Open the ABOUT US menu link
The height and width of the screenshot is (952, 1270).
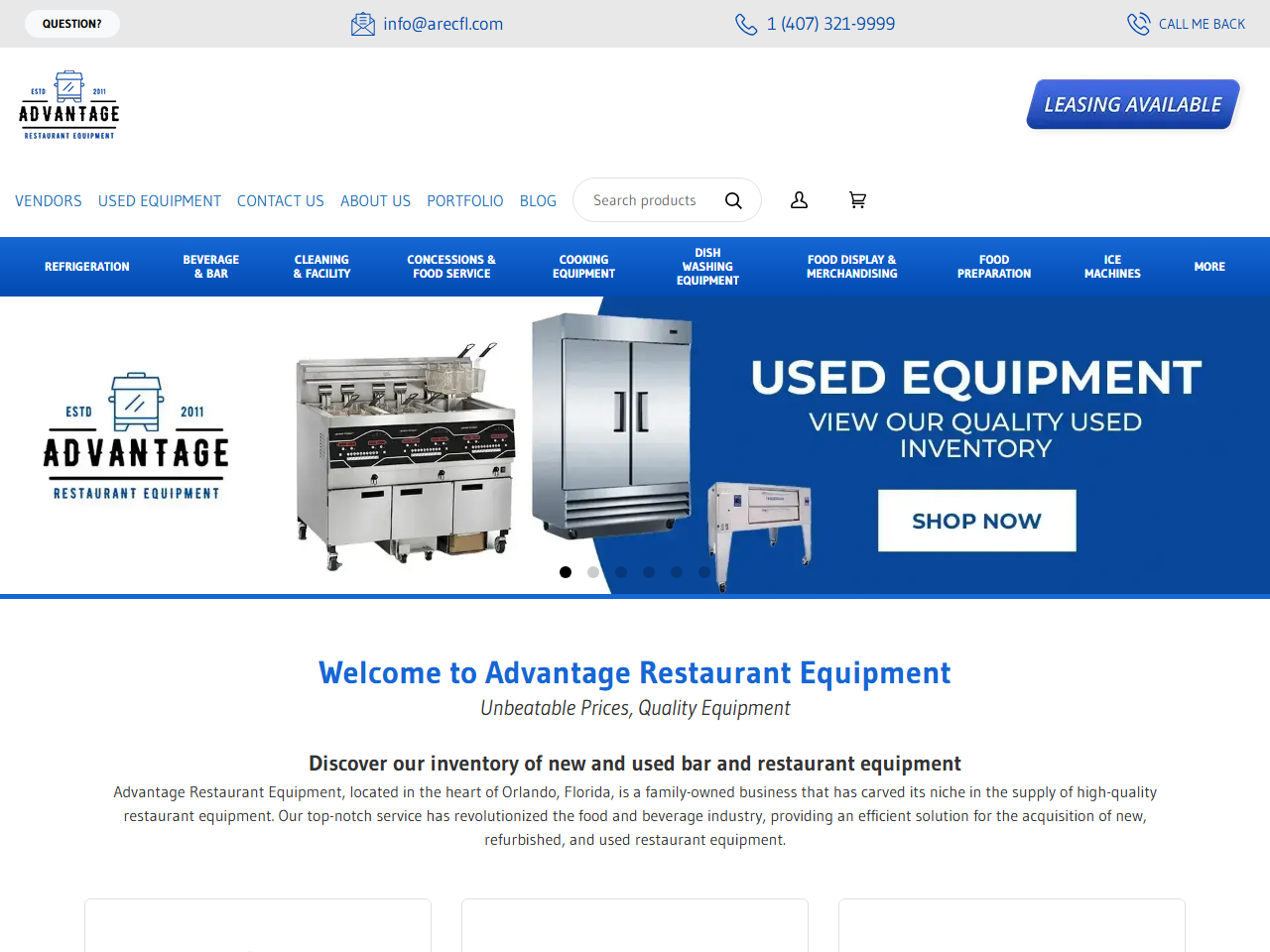coord(375,200)
